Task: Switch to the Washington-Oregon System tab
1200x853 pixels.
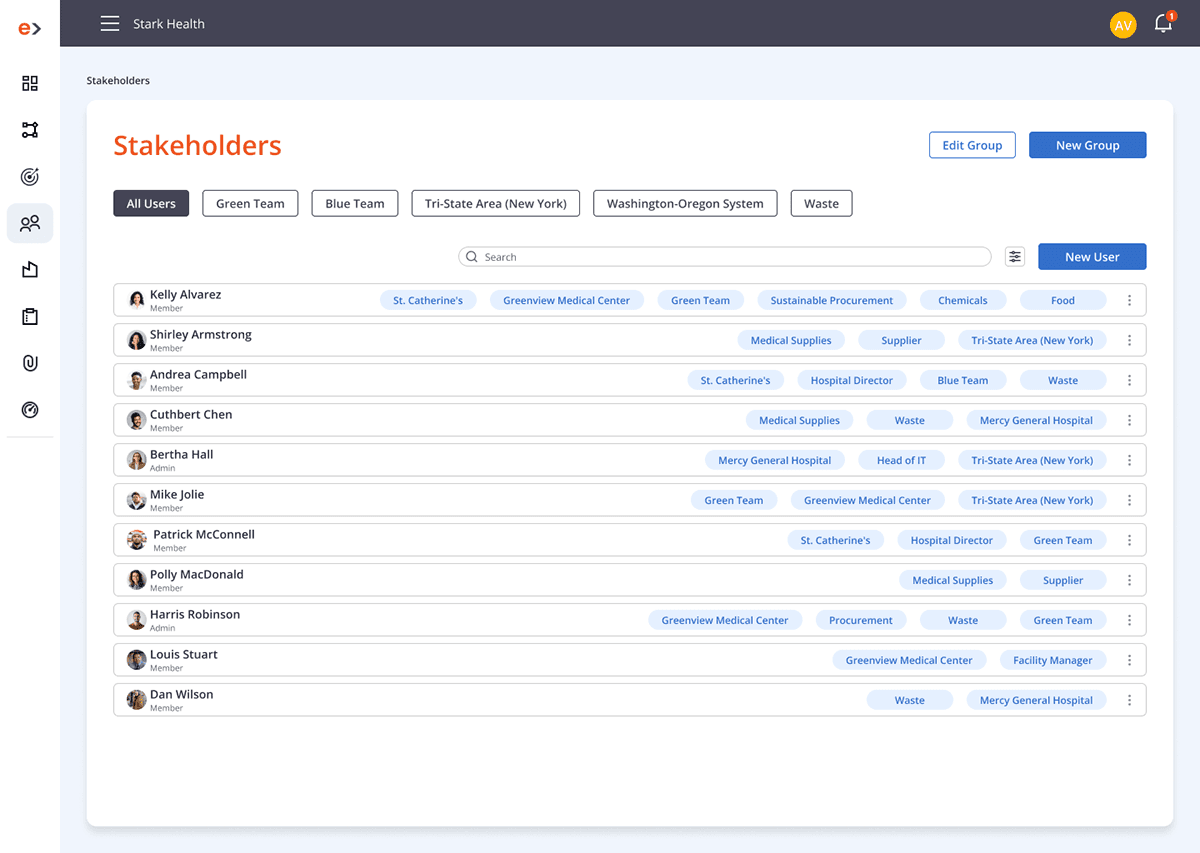Action: (685, 204)
